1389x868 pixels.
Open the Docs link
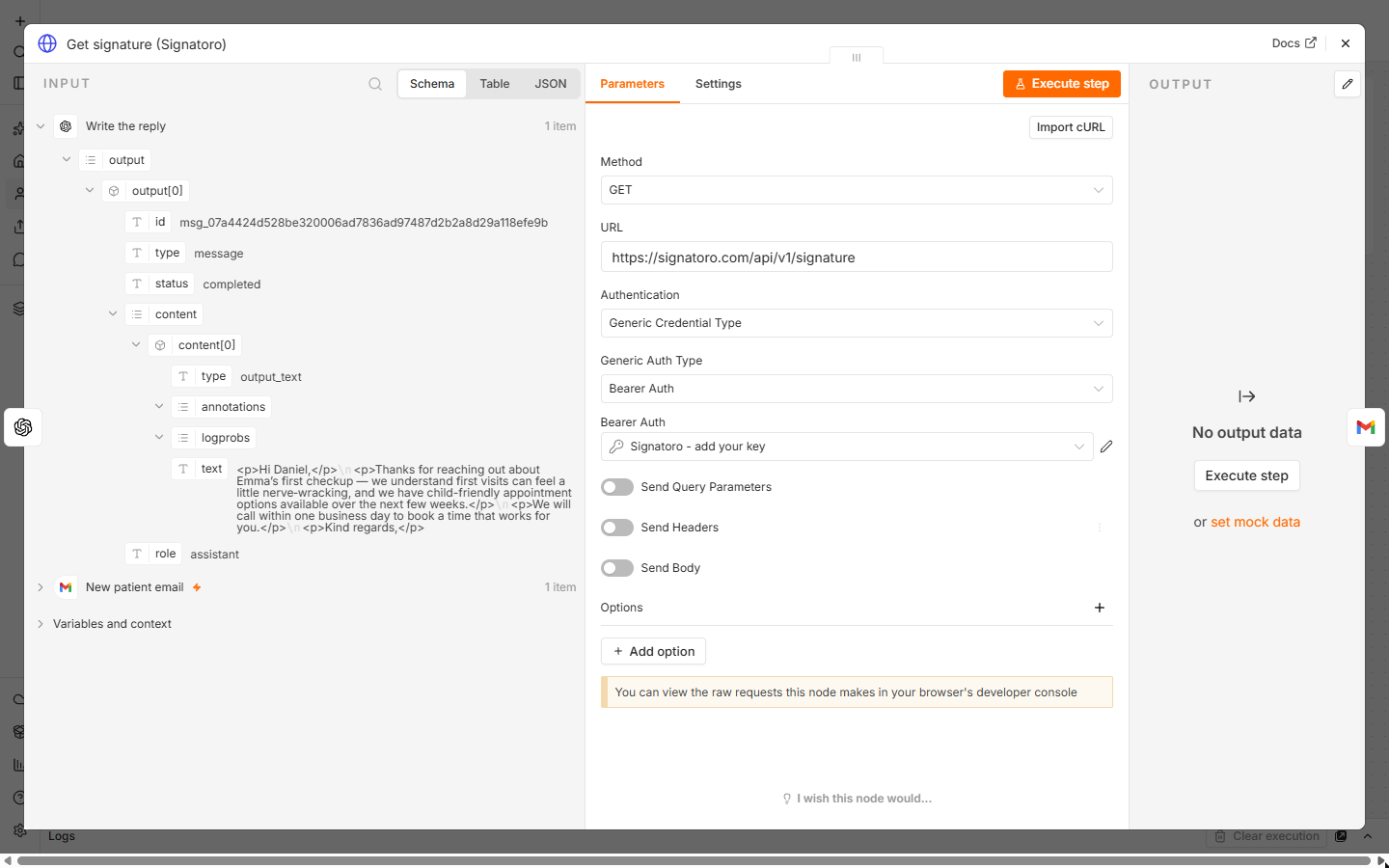pyautogui.click(x=1294, y=43)
